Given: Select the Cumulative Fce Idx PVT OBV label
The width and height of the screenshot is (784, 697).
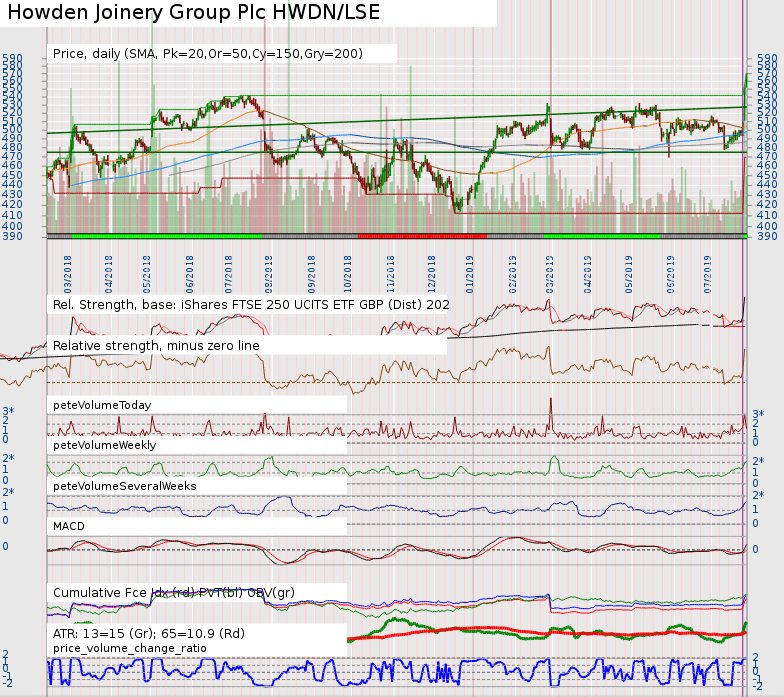Looking at the screenshot, I should [x=174, y=592].
